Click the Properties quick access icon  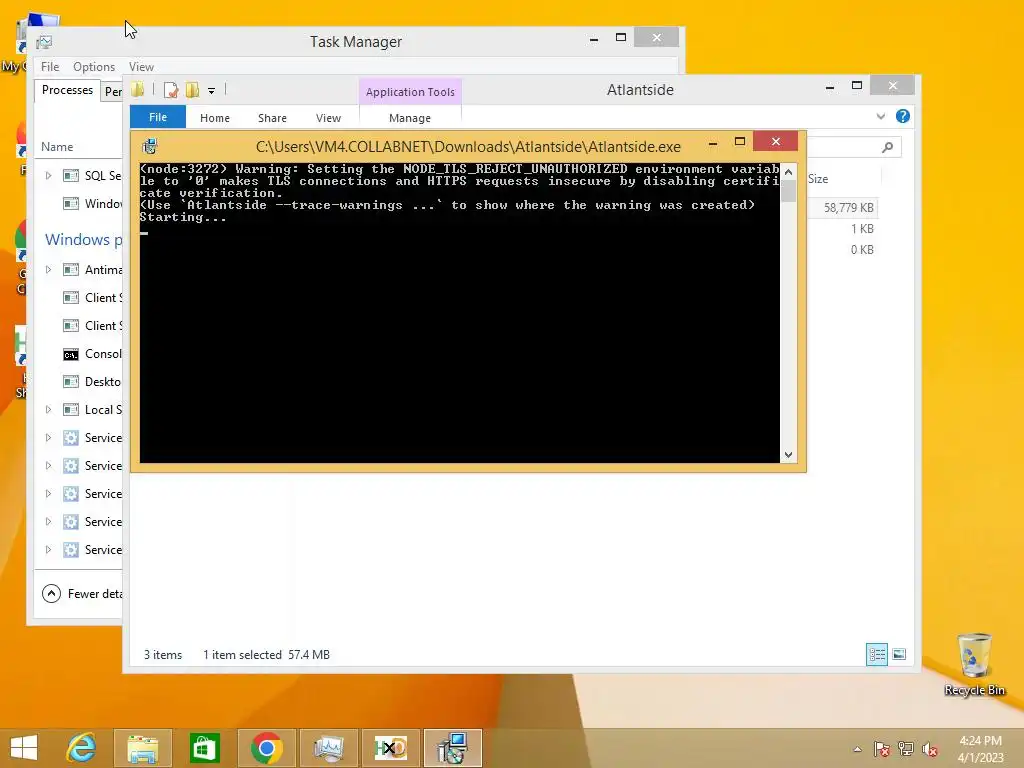[x=171, y=90]
